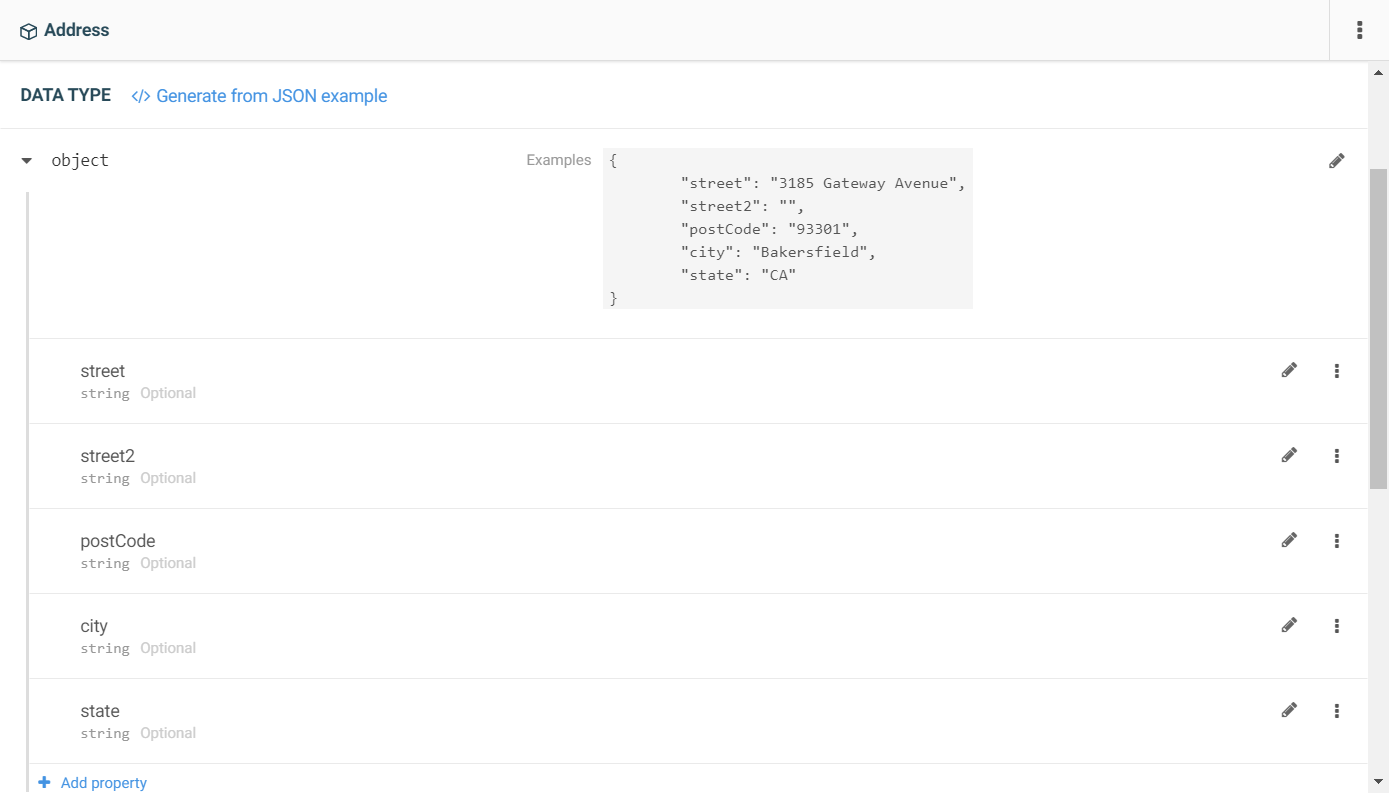Viewport: 1389px width, 793px height.
Task: Click the scrollbar down arrow
Action: 1378,782
